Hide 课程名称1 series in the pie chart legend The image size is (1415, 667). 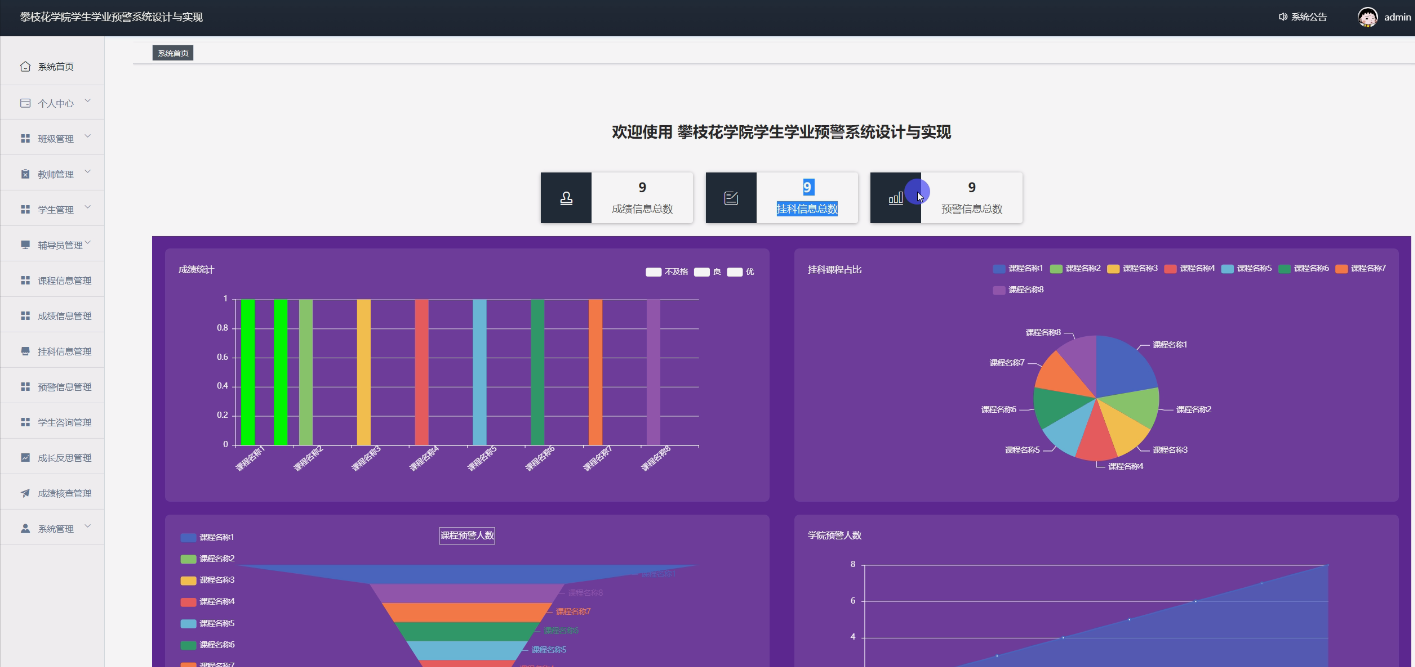[x=1008, y=268]
